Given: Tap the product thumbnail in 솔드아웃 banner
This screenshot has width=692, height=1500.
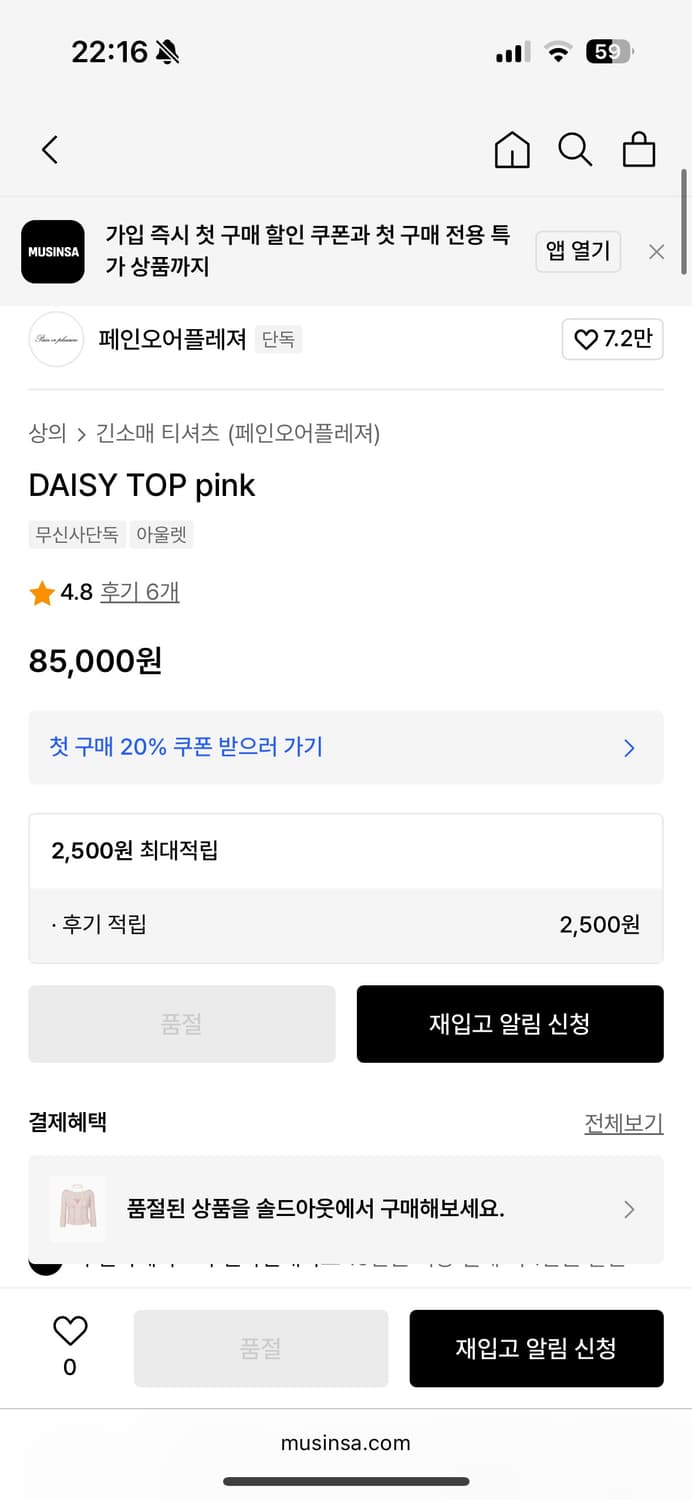Looking at the screenshot, I should [82, 1209].
